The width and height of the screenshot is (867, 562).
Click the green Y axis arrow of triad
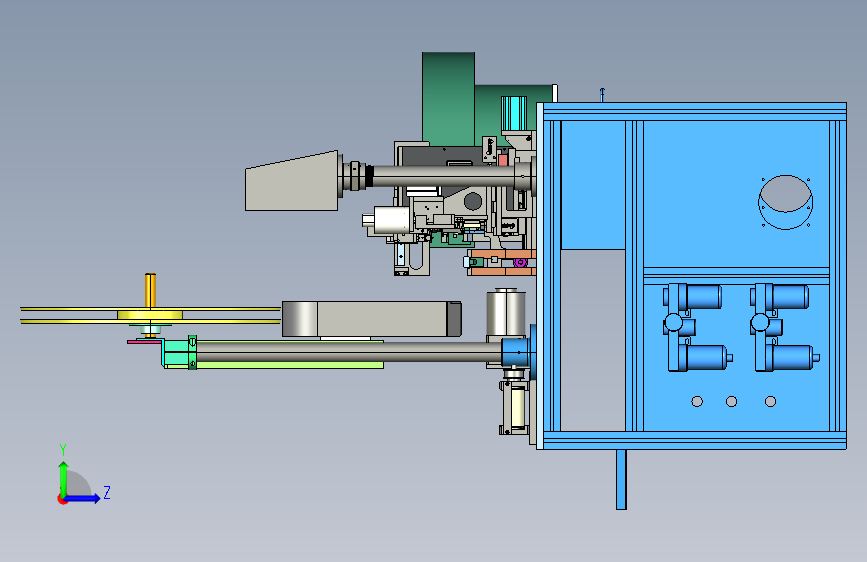pyautogui.click(x=64, y=479)
